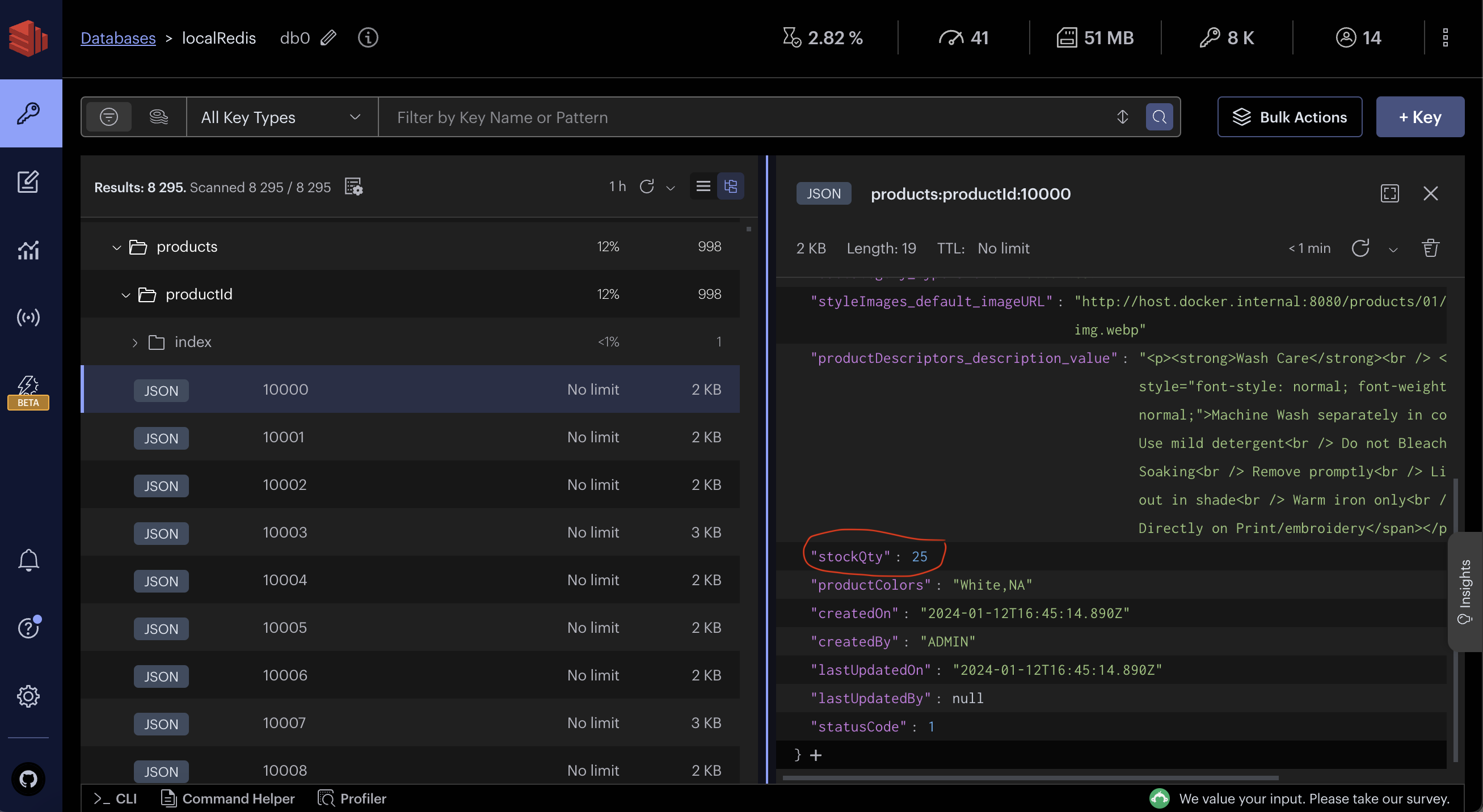The height and width of the screenshot is (812, 1483).
Task: Go to the Databases breadcrumb link
Action: click(x=118, y=38)
